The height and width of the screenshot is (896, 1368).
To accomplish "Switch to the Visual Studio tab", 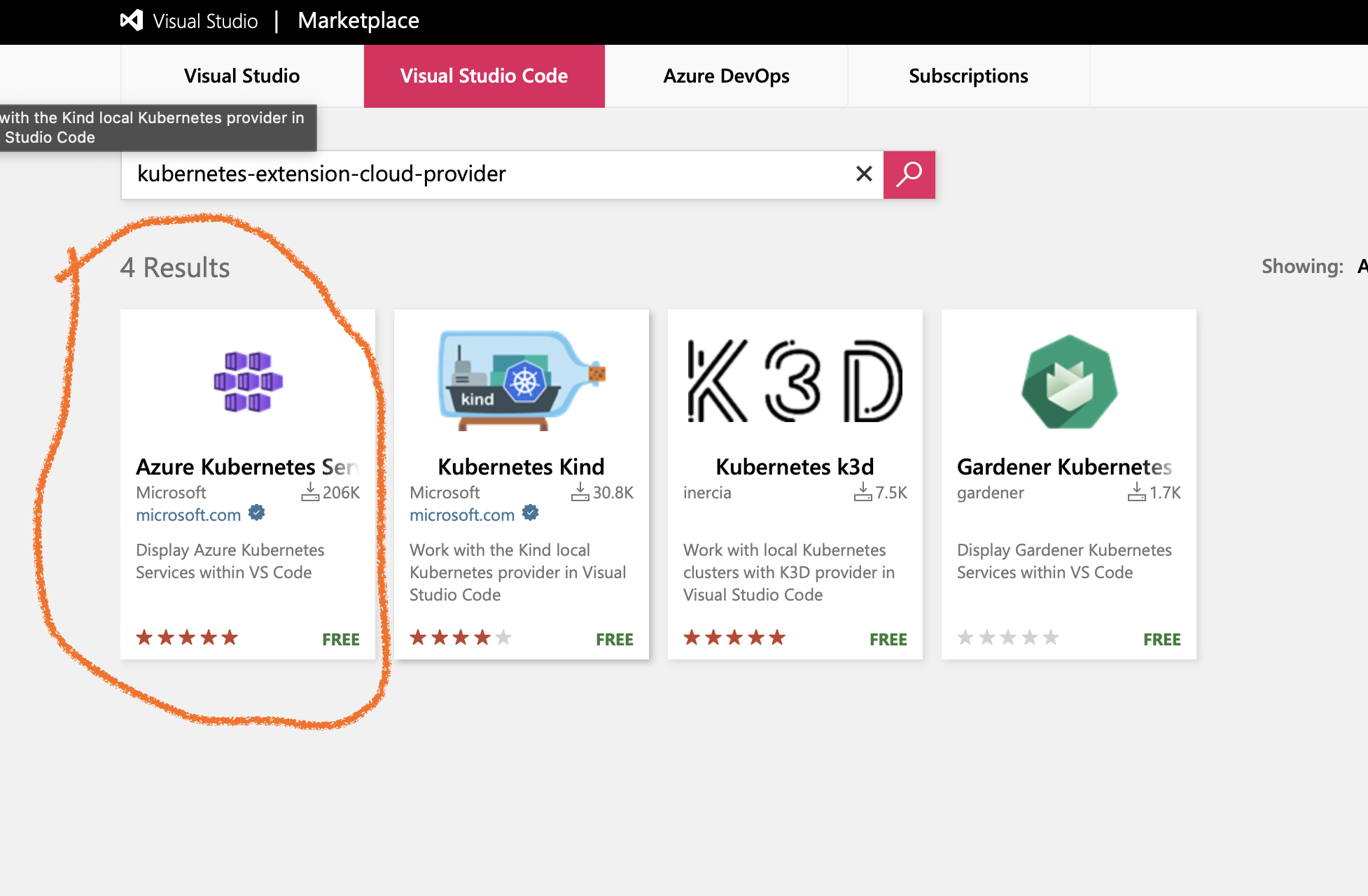I will click(242, 76).
